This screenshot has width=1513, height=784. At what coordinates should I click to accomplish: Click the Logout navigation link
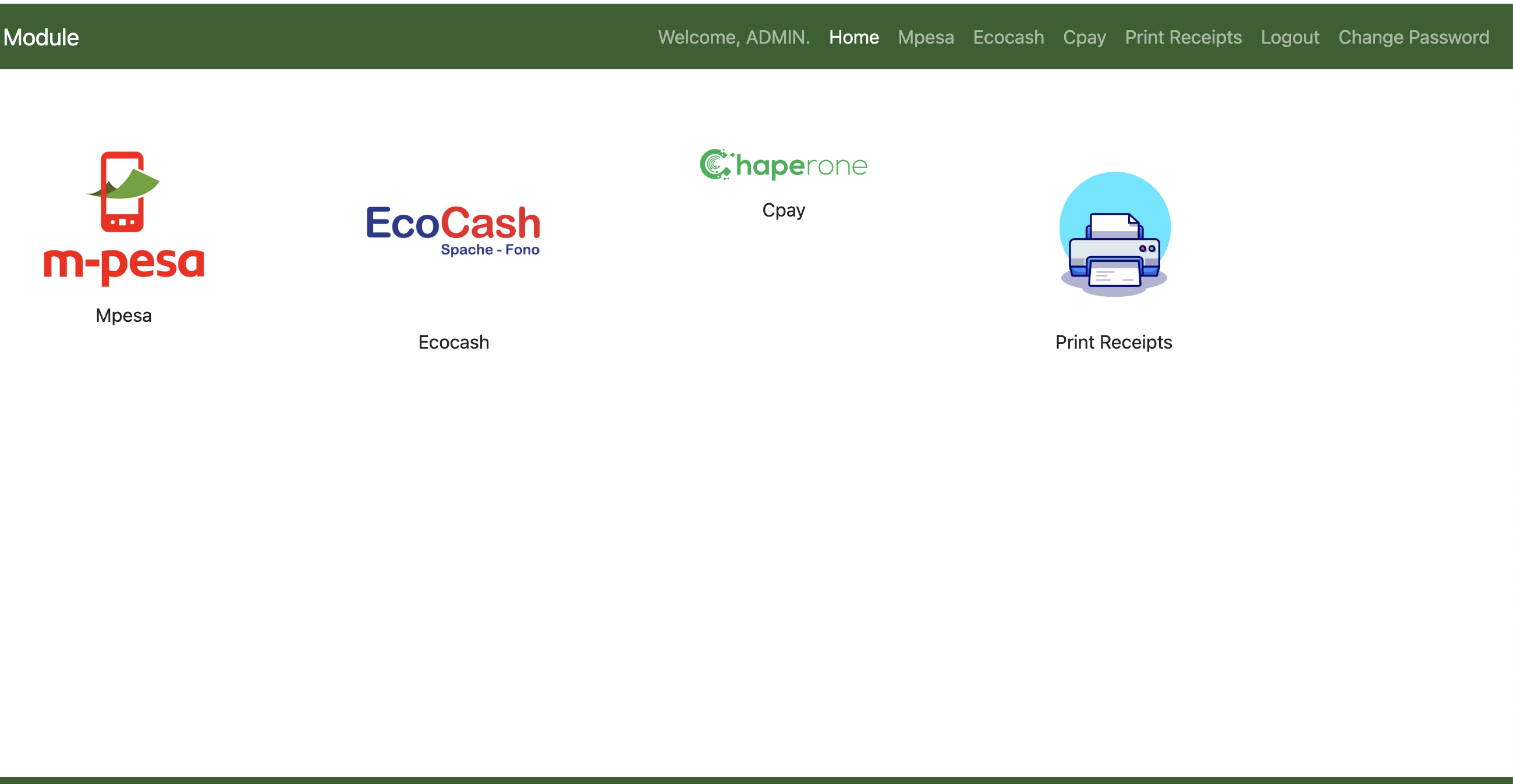(x=1290, y=37)
